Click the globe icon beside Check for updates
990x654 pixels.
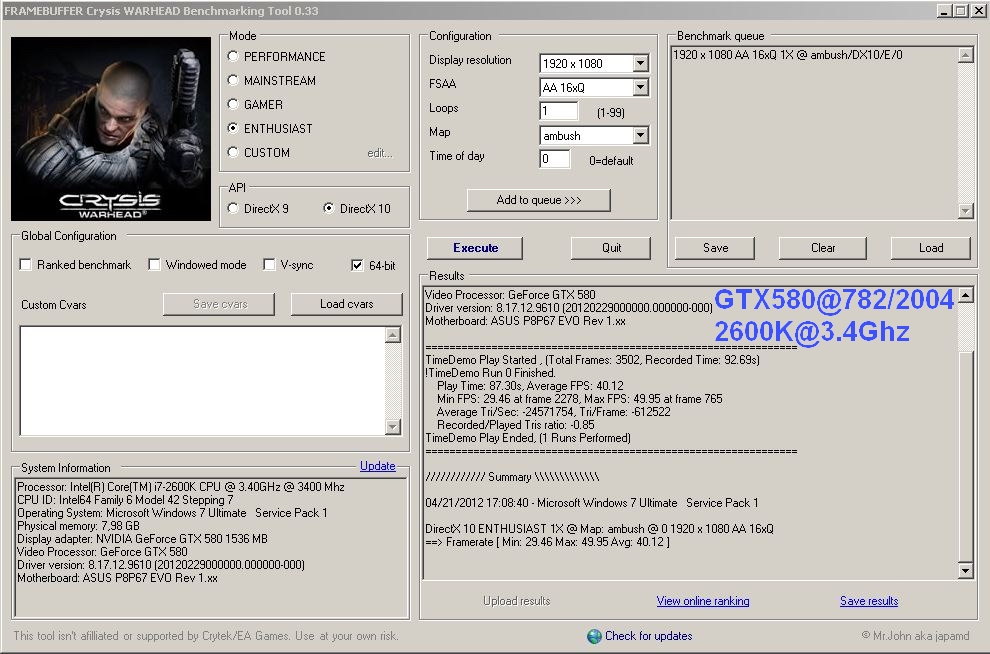[594, 636]
